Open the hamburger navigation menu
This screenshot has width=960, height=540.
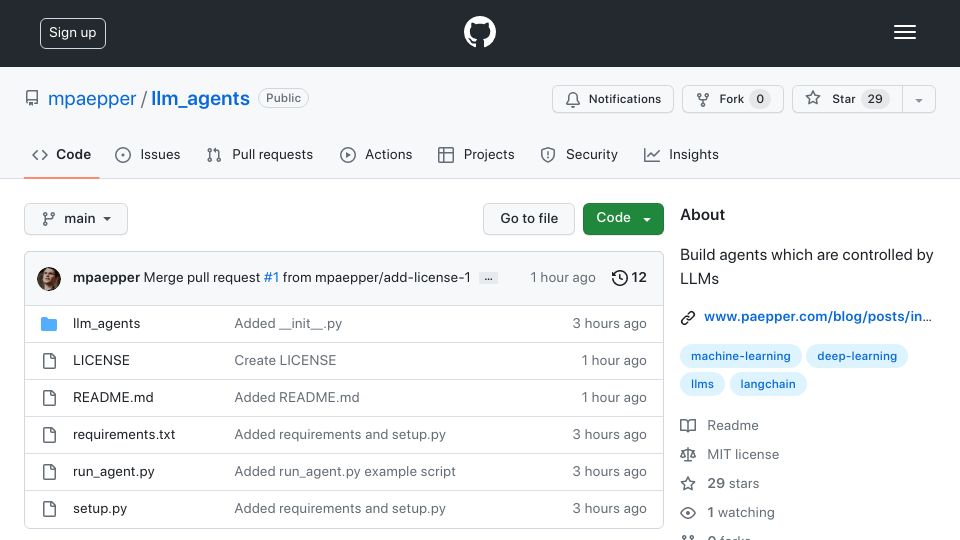(x=904, y=32)
